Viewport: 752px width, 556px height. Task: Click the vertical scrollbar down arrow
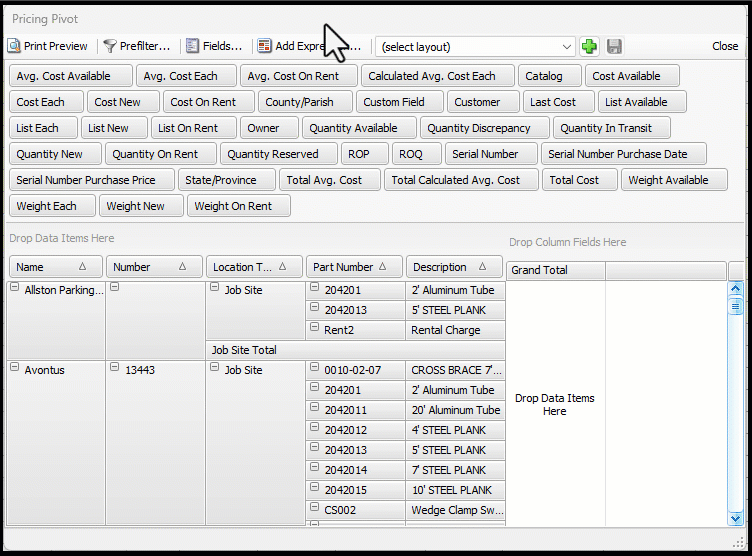coord(736,517)
